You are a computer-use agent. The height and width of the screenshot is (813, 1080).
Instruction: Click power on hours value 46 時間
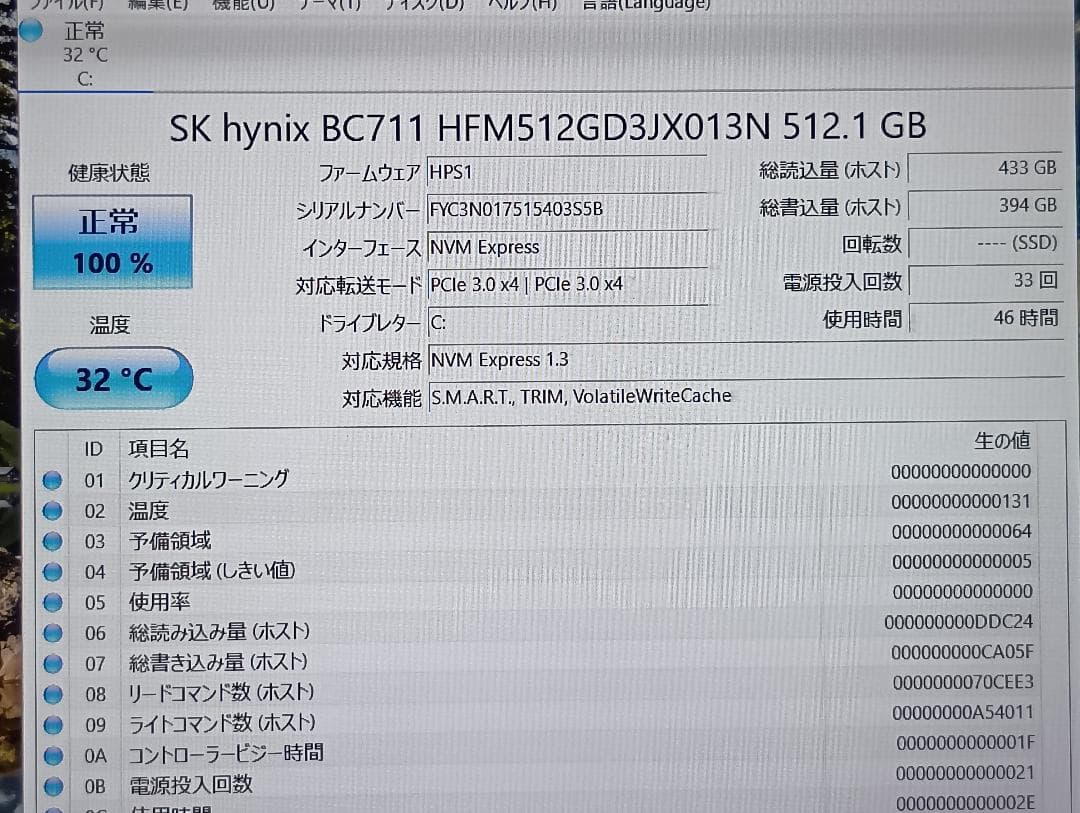coord(985,318)
